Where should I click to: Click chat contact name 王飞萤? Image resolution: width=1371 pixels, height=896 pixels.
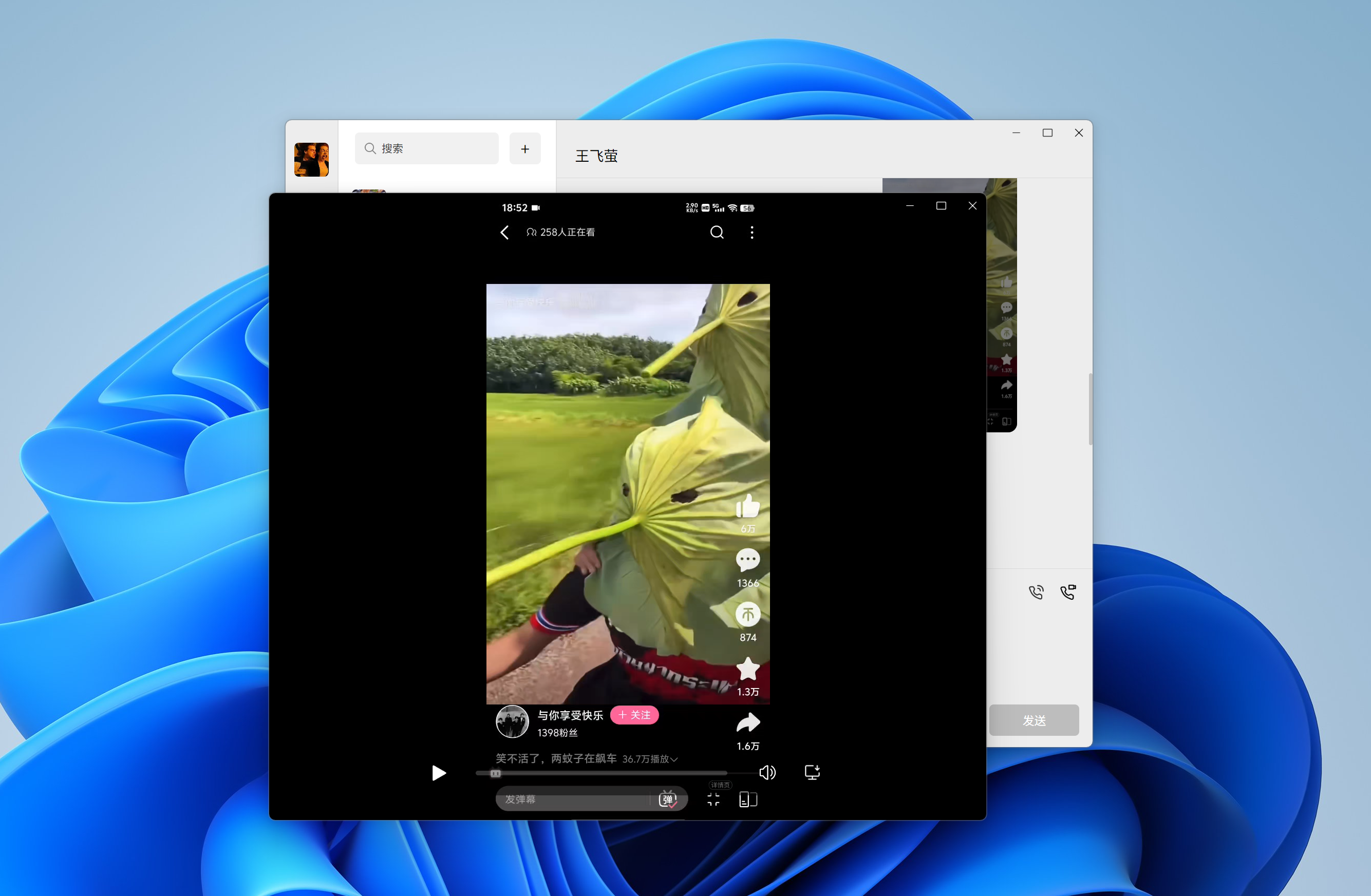pos(597,156)
